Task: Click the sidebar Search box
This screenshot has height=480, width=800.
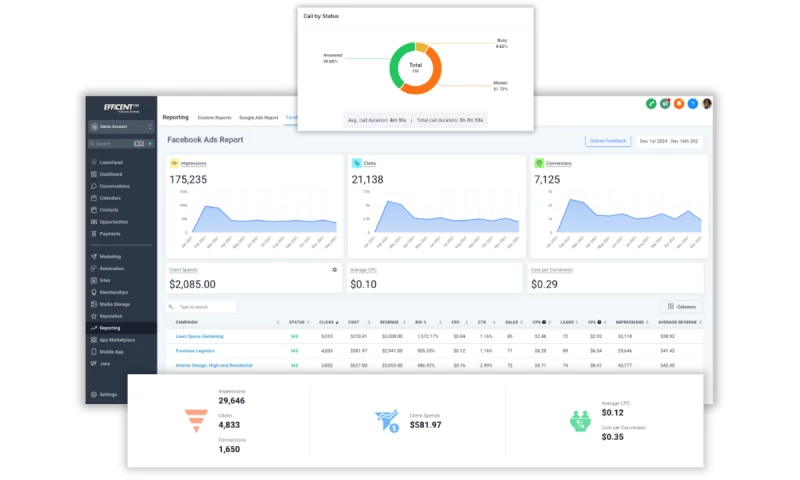Action: coord(110,144)
